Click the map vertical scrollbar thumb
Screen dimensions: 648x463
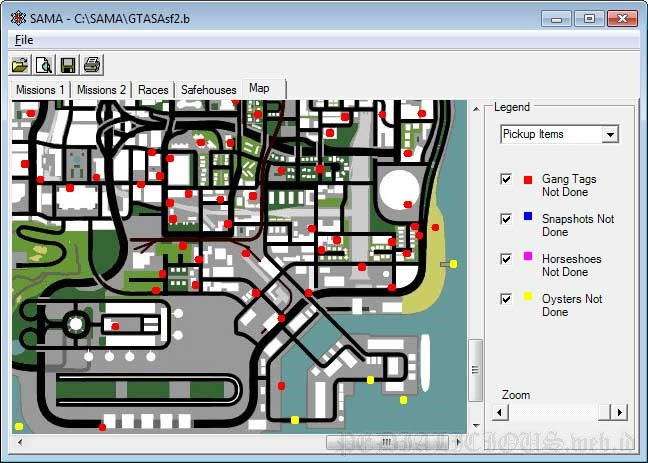(475, 370)
